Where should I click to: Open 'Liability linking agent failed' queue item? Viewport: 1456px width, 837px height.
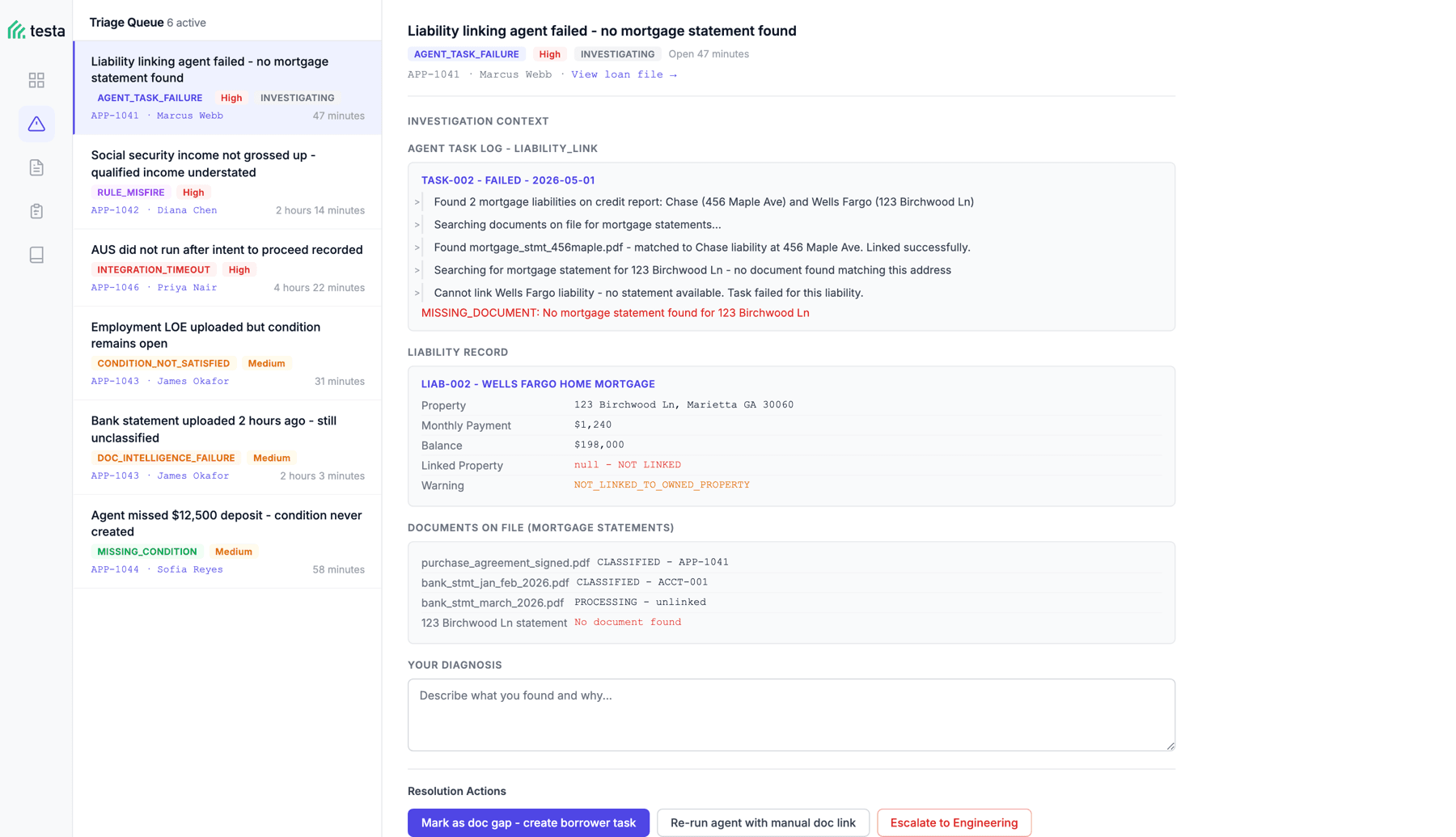coord(227,87)
